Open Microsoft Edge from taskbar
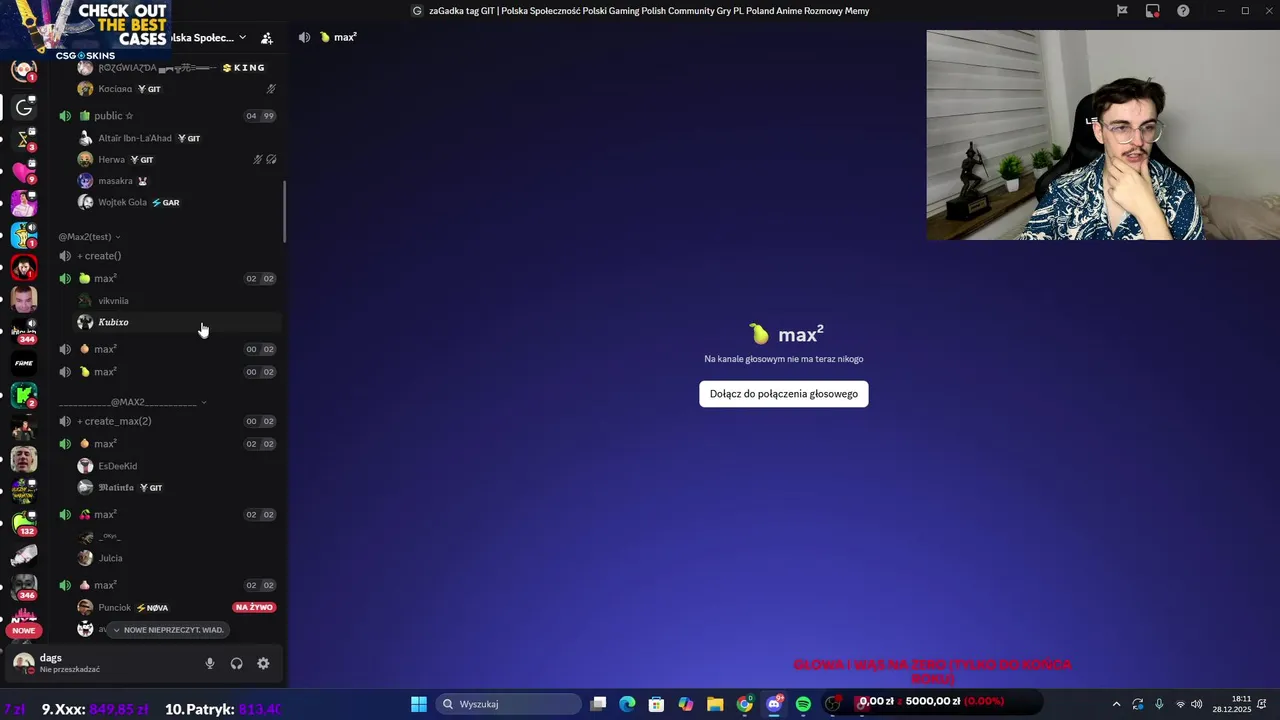The width and height of the screenshot is (1280, 720). 627,704
